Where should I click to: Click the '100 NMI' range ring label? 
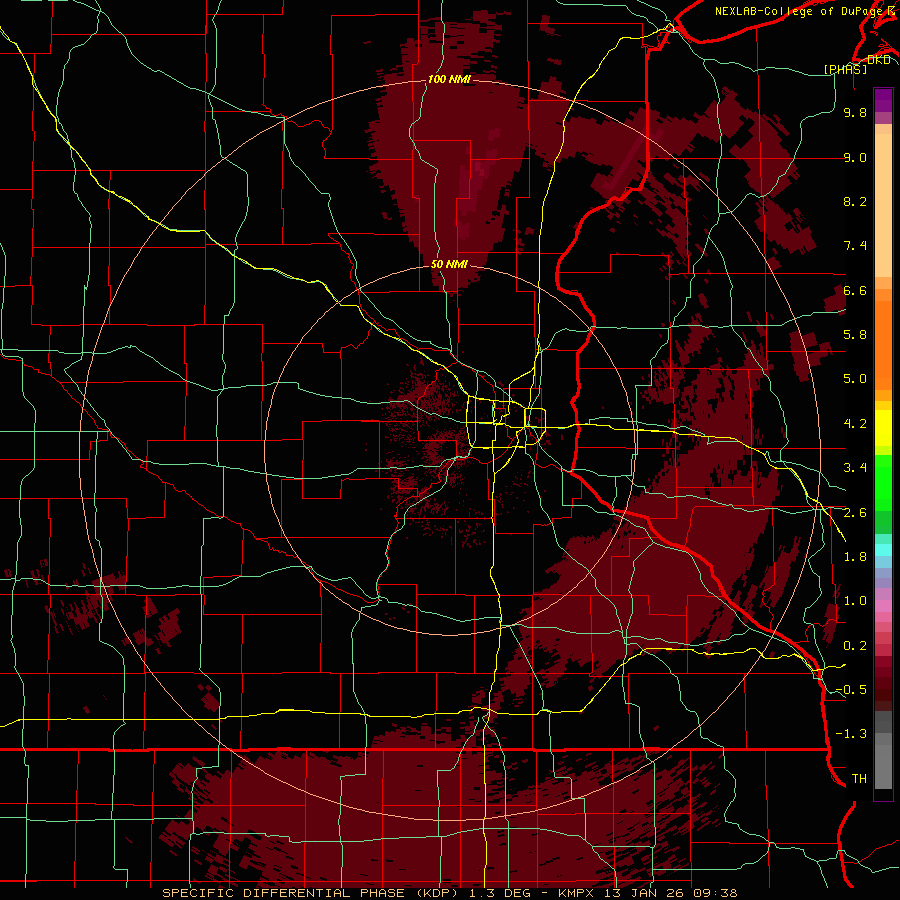coord(449,79)
